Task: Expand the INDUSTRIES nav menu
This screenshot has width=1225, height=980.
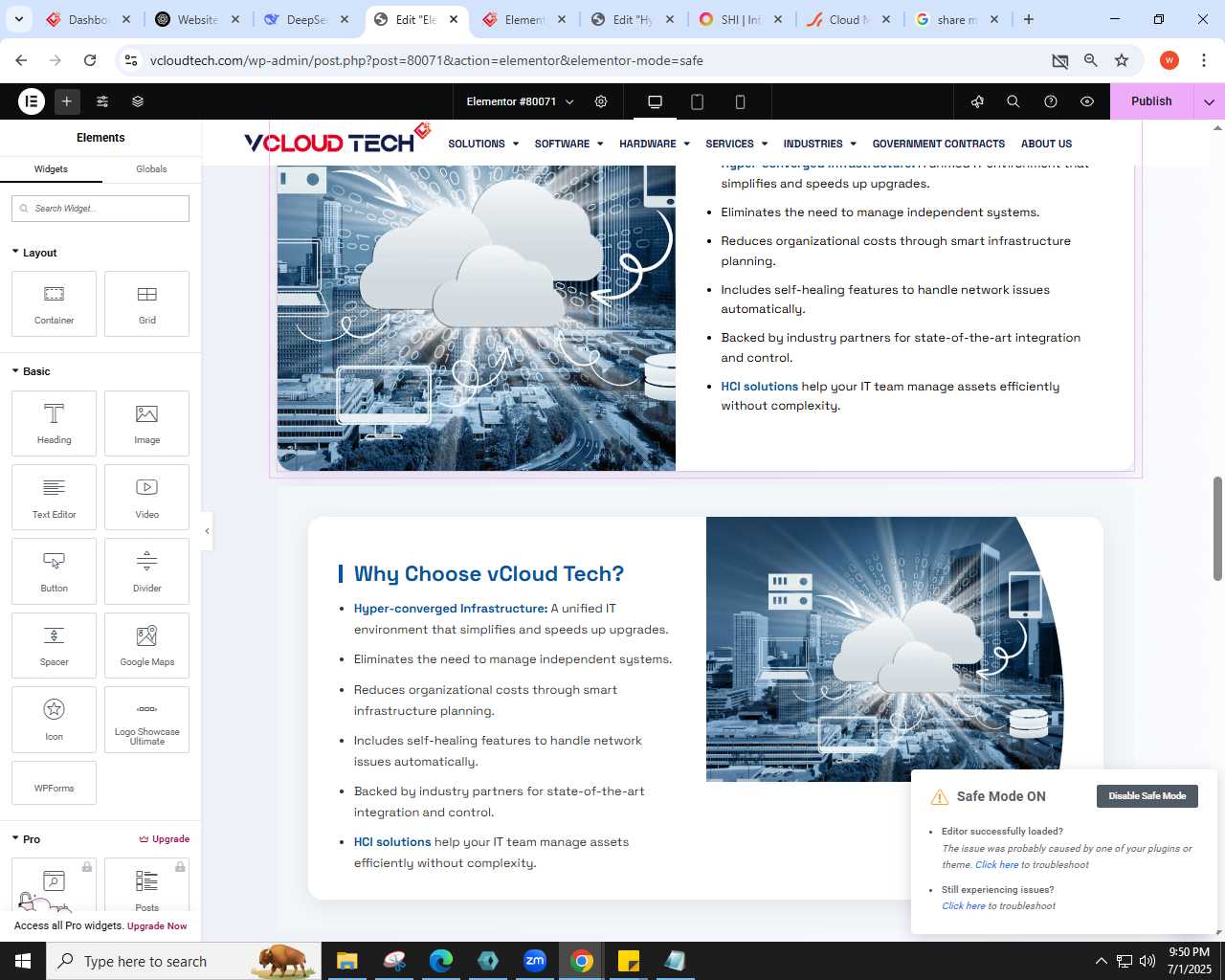Action: point(820,144)
